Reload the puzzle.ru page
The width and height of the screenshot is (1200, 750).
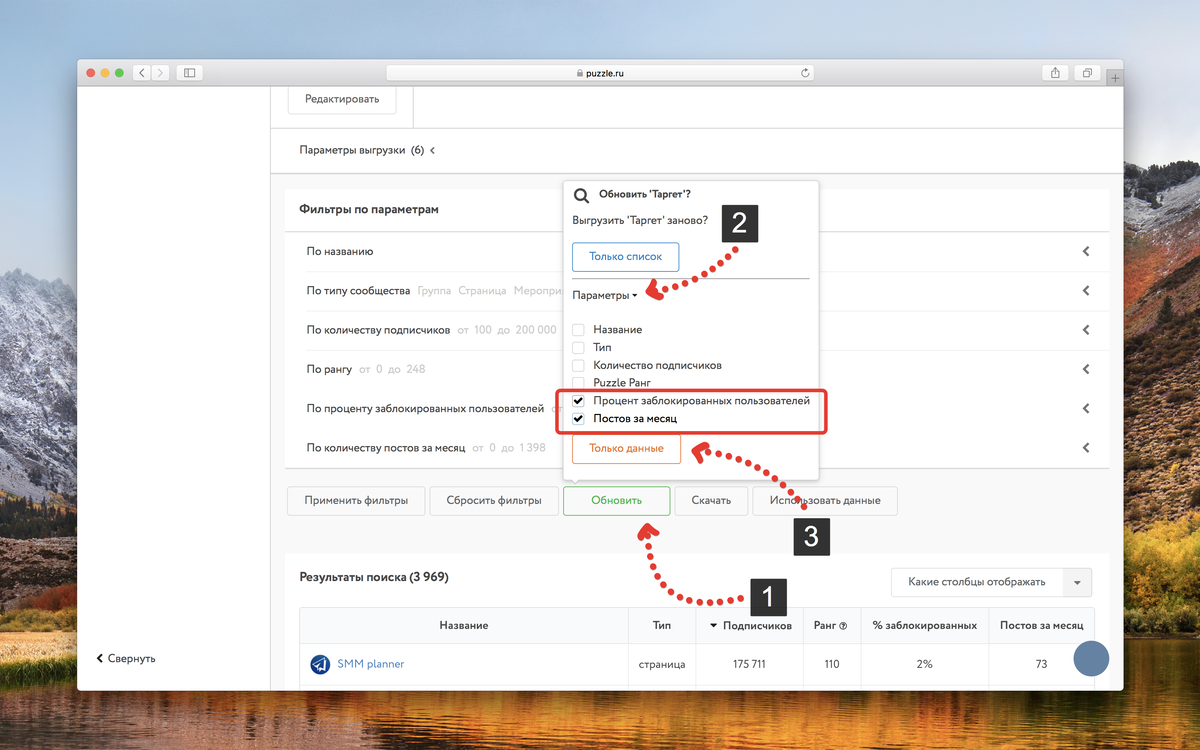(805, 73)
